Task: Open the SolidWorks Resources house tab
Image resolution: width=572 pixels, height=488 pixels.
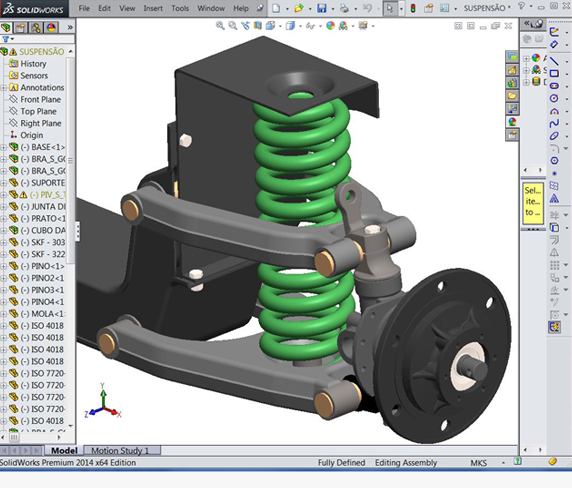Action: click(x=512, y=69)
